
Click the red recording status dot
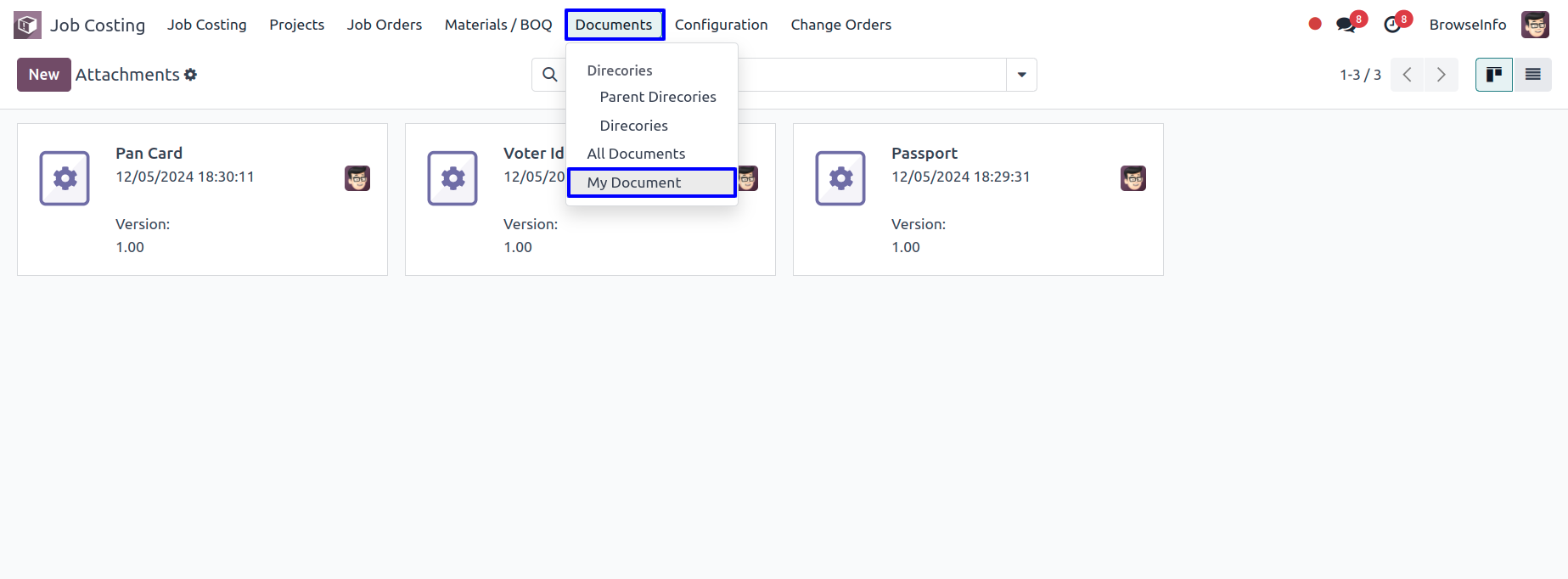[1315, 24]
